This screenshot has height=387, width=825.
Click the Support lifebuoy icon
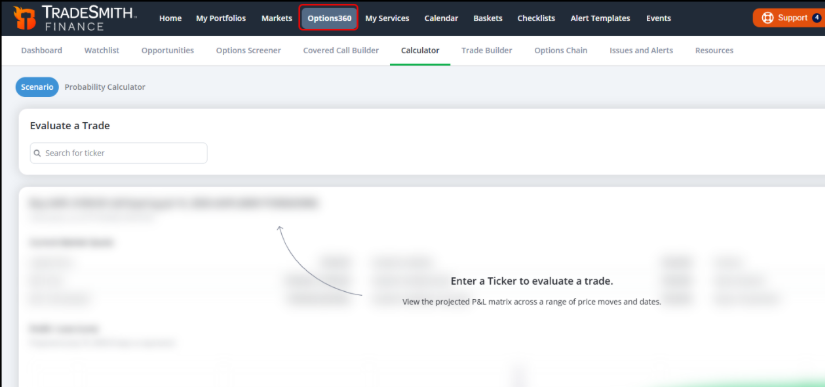coord(767,18)
